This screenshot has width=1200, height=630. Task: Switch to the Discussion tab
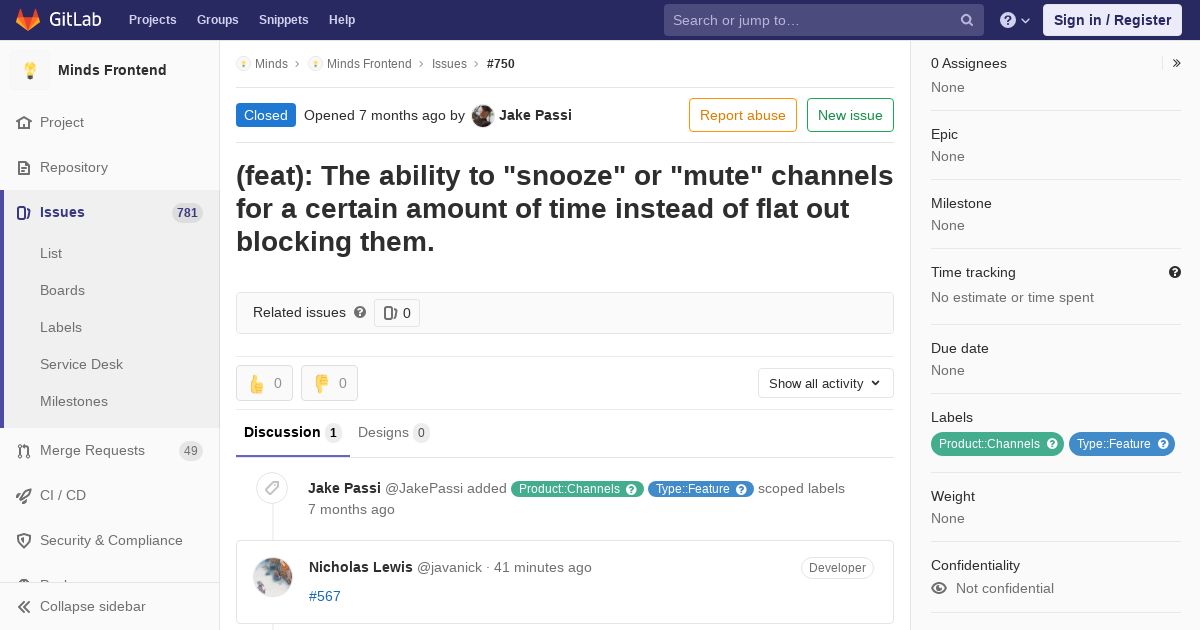pyautogui.click(x=293, y=432)
